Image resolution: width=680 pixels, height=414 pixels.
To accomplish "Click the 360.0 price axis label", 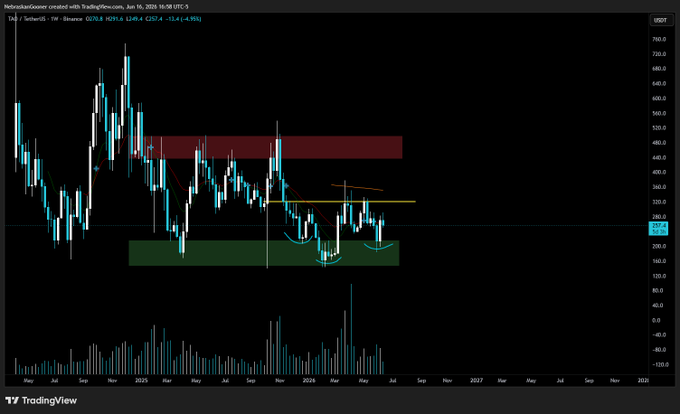I will [x=659, y=187].
